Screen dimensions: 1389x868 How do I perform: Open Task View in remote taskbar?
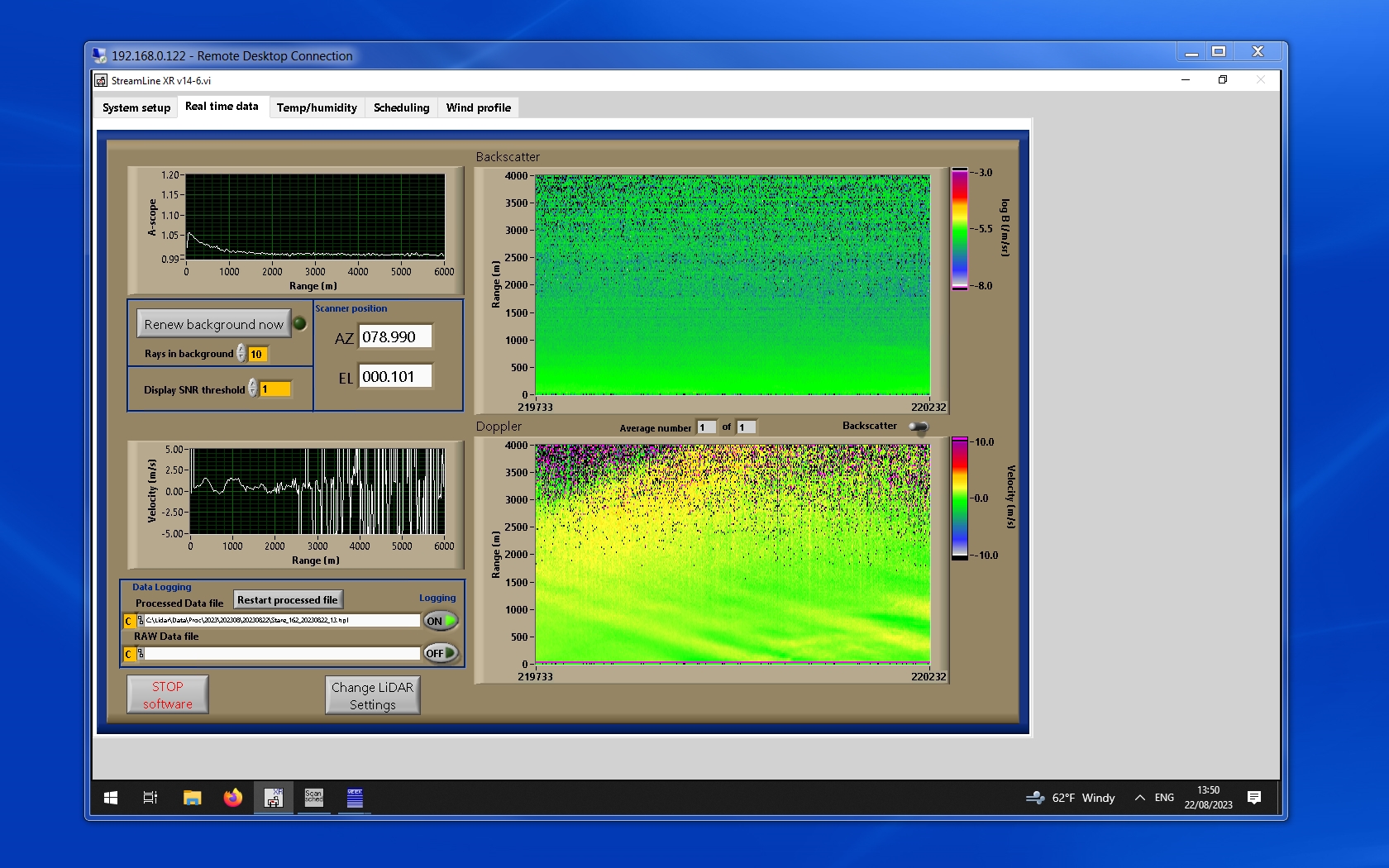pos(150,798)
